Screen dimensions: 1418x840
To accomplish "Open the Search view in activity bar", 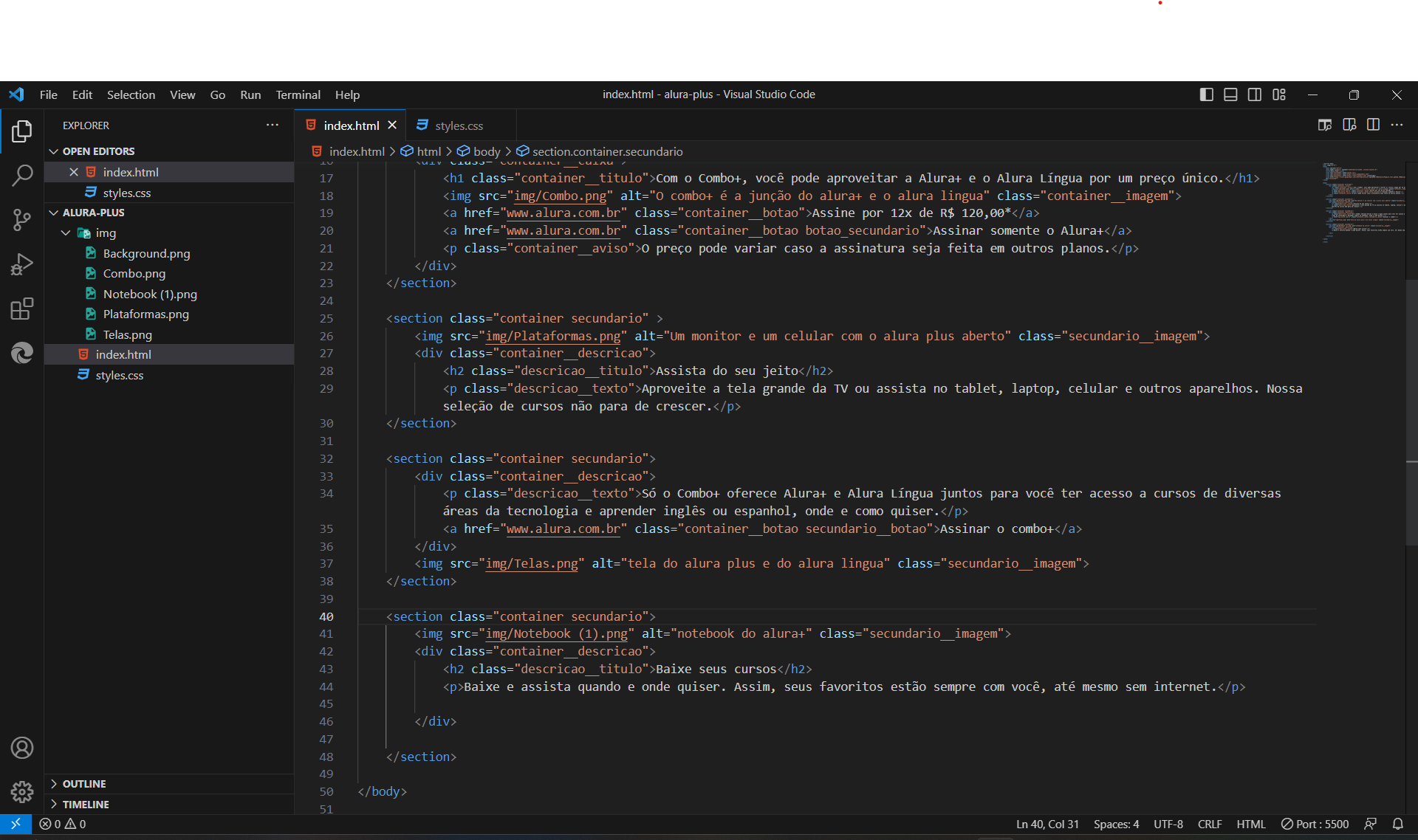I will (22, 176).
